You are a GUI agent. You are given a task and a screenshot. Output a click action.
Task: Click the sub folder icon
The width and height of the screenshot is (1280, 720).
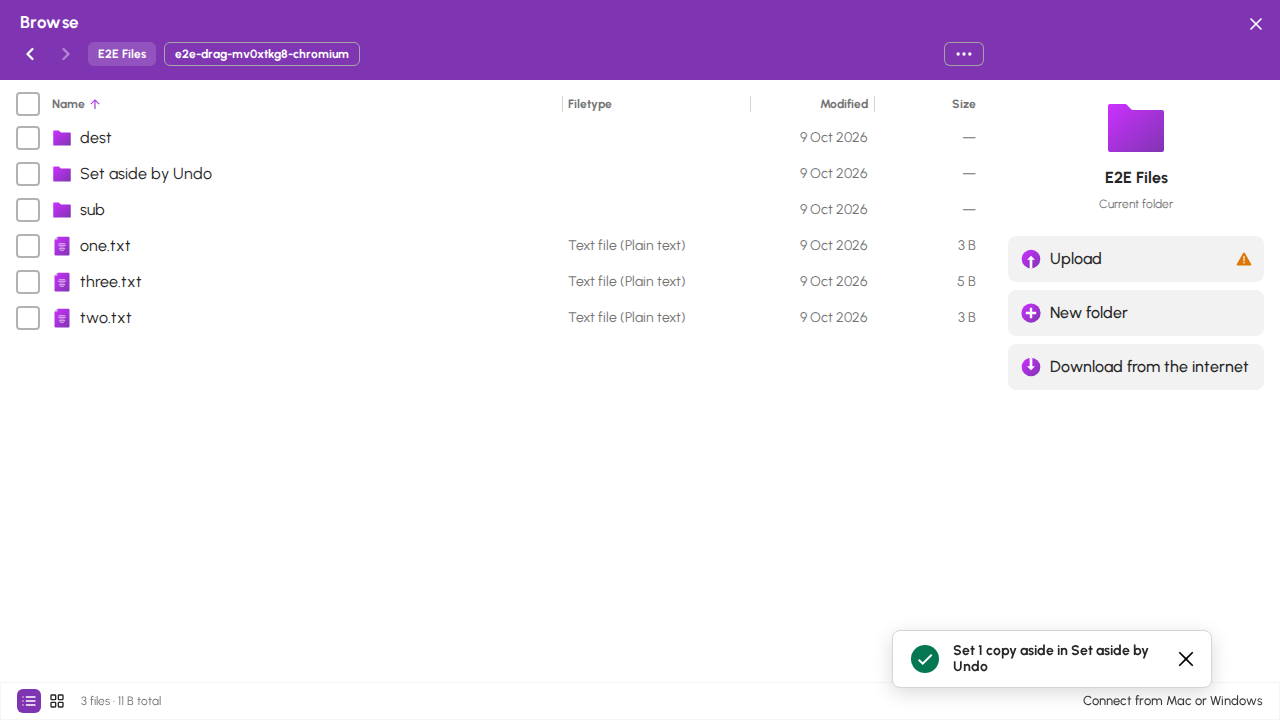[x=62, y=210]
